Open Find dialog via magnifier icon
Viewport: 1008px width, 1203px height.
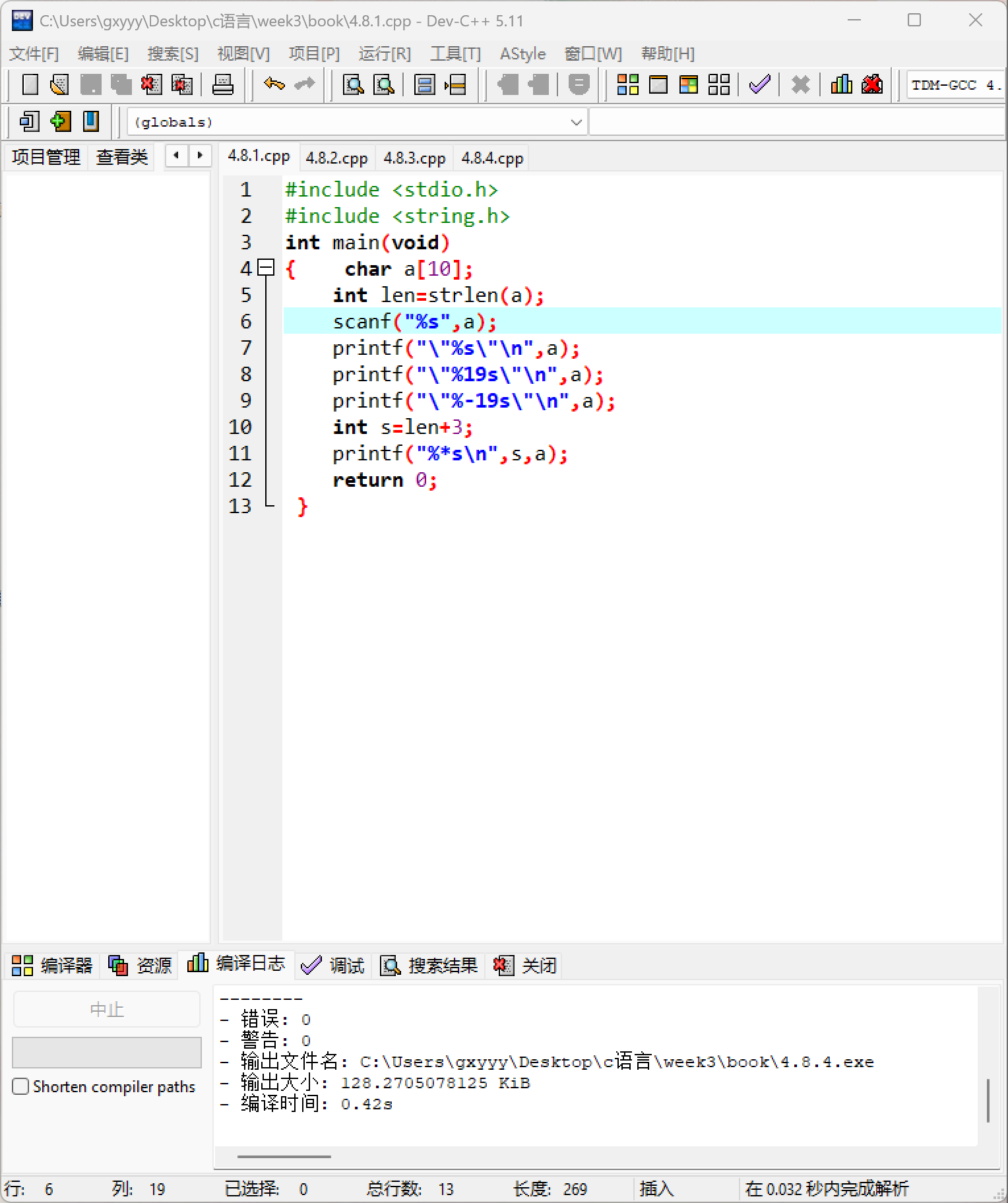pos(354,85)
